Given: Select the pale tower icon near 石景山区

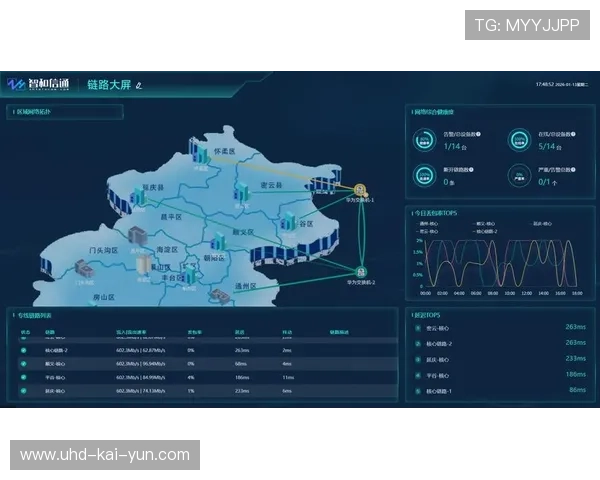Looking at the screenshot, I should [x=143, y=265].
